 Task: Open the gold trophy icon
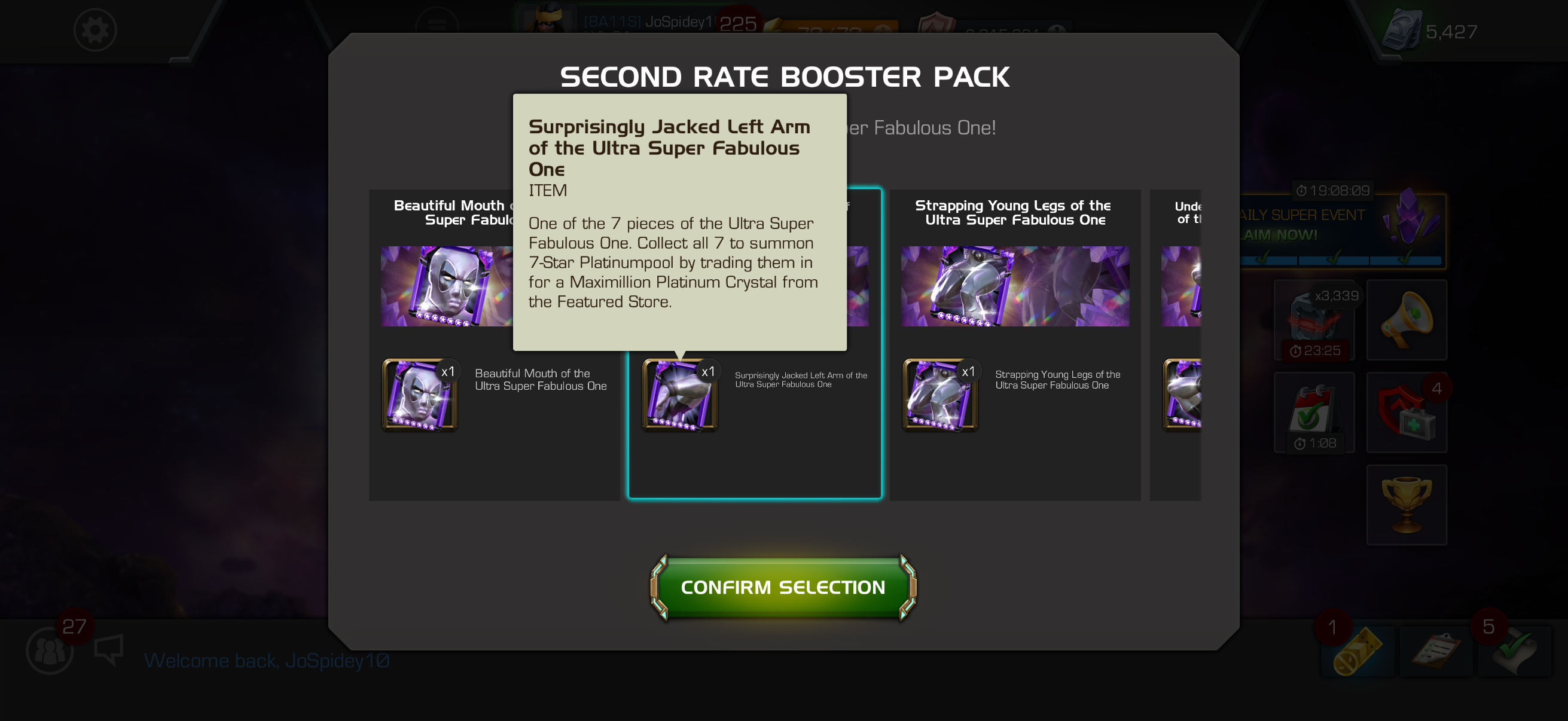(x=1406, y=505)
